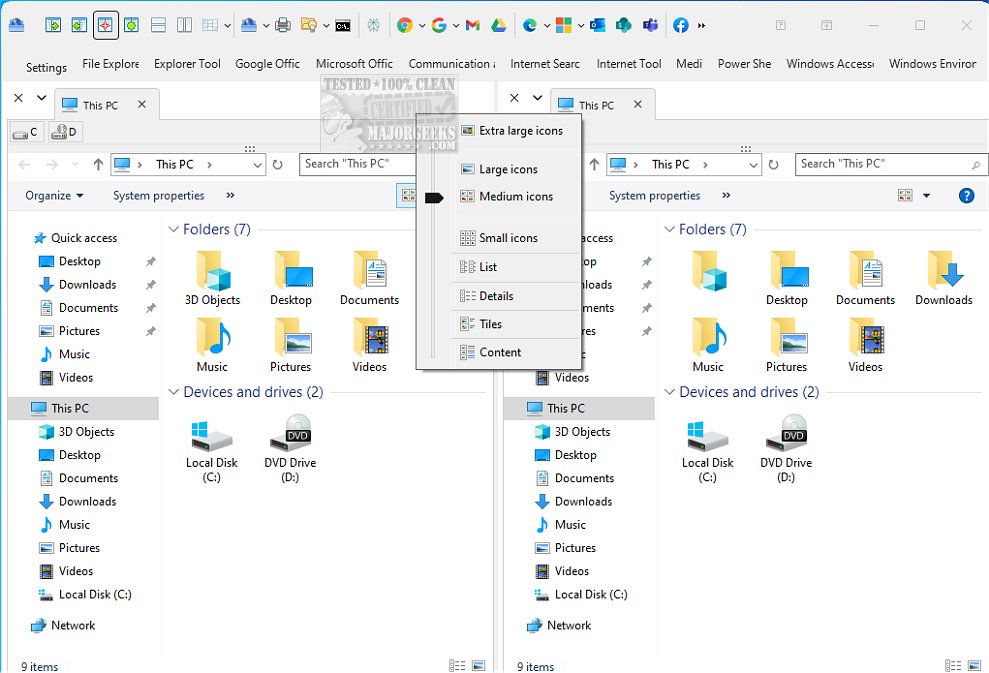The image size is (989, 673).
Task: Open SharePoint from the toolbar
Action: [x=624, y=25]
